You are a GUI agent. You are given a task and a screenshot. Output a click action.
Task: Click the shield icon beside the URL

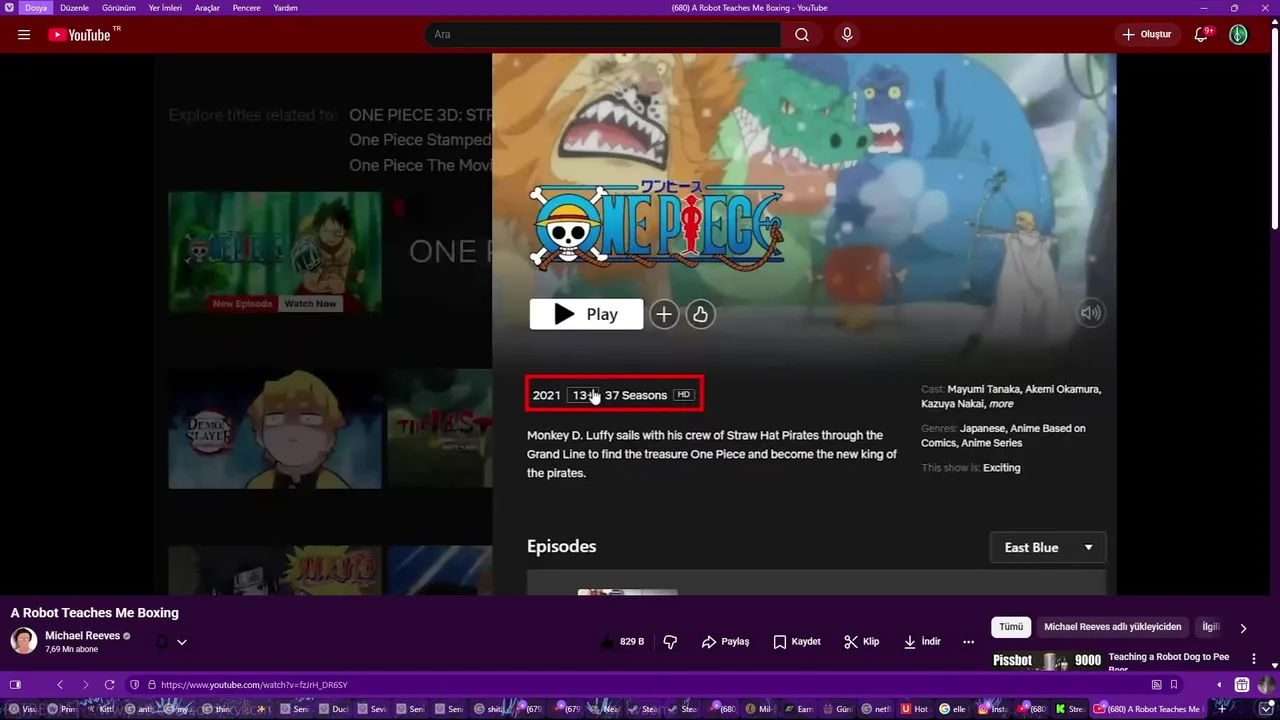click(135, 685)
